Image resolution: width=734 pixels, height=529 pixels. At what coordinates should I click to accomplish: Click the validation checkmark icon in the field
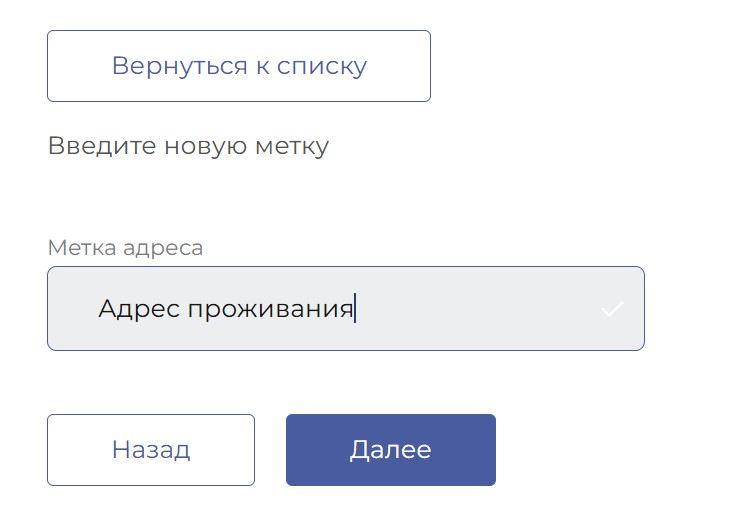[612, 309]
